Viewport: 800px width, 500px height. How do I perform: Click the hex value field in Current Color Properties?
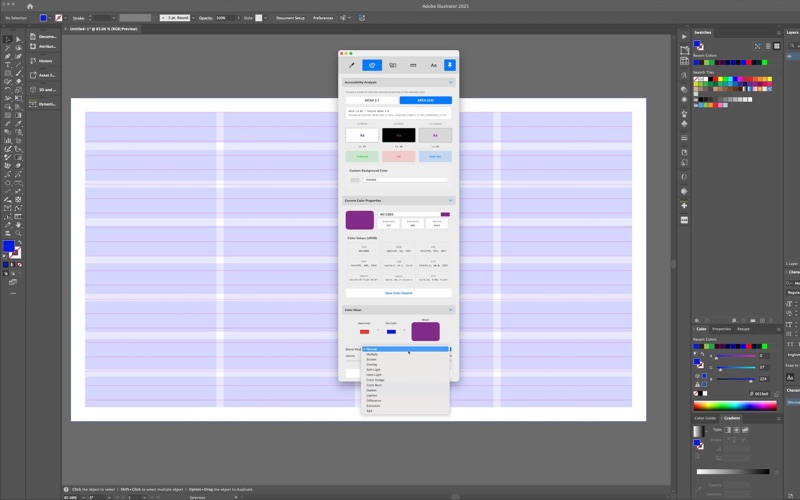coord(409,214)
